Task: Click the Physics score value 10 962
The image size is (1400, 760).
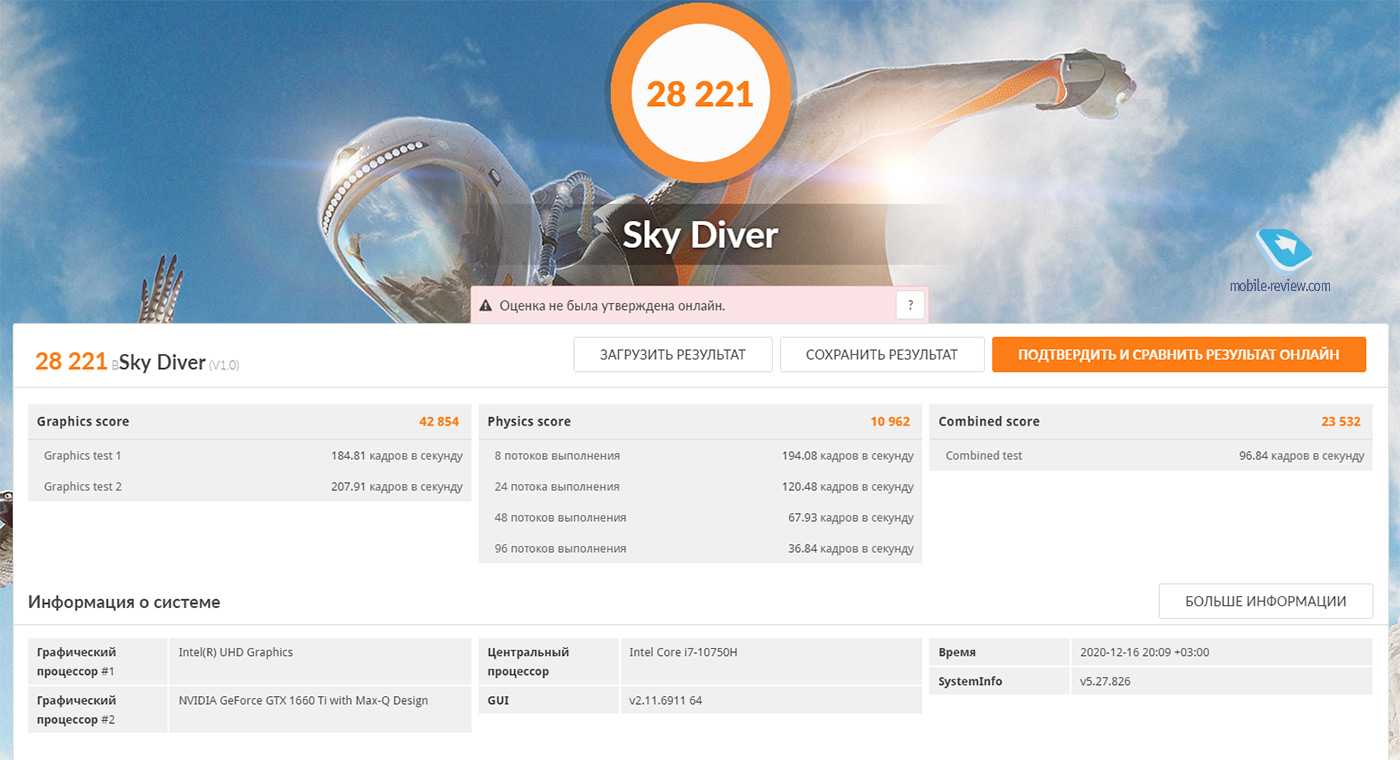Action: click(x=890, y=421)
